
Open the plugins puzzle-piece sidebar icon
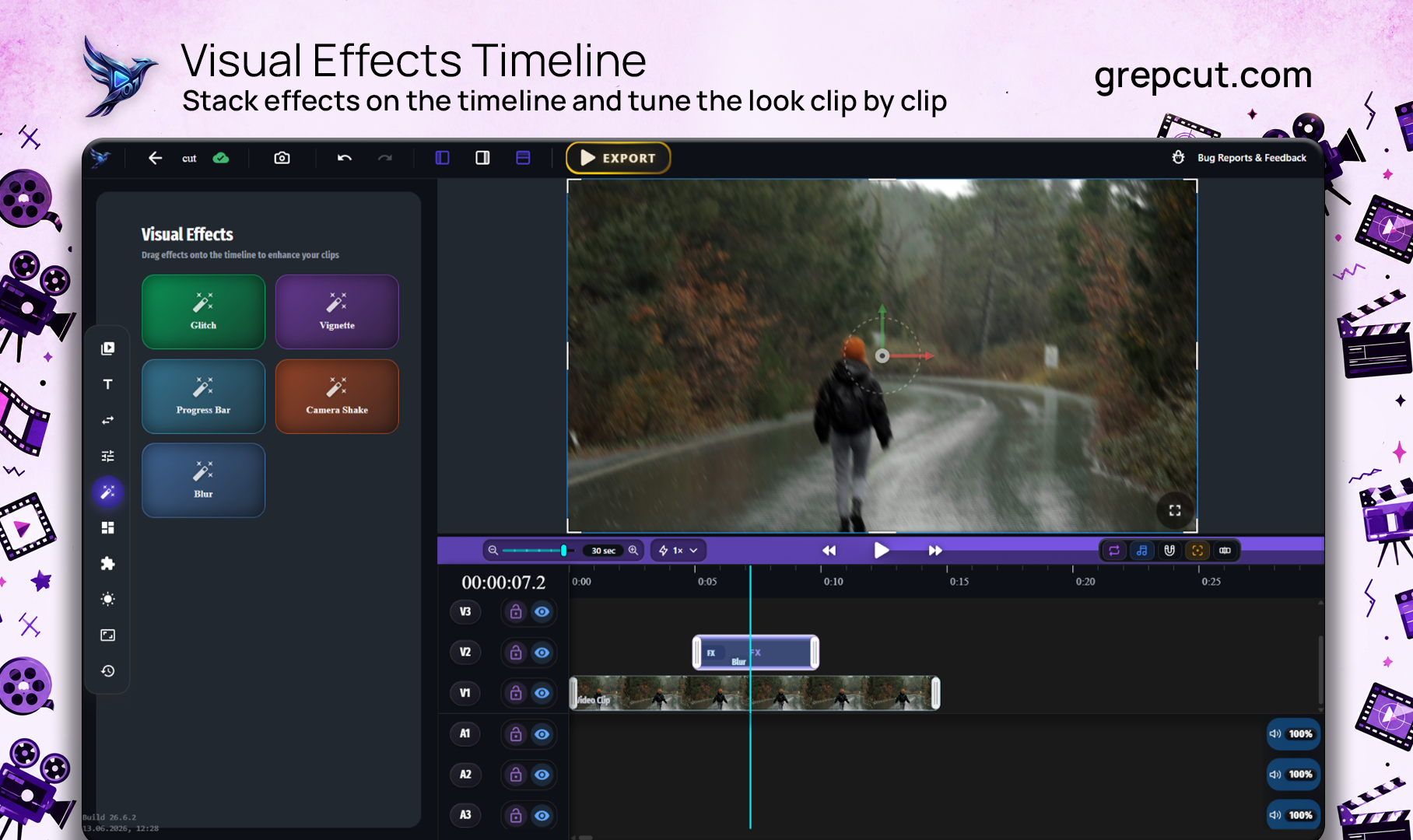click(108, 563)
